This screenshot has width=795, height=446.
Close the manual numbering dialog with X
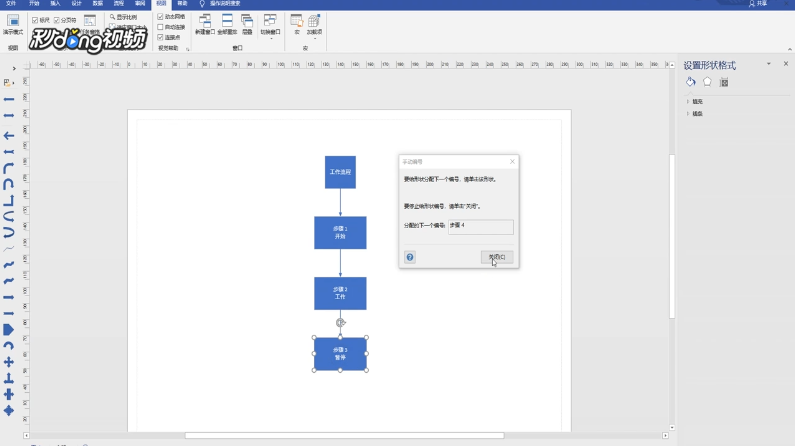tap(512, 162)
